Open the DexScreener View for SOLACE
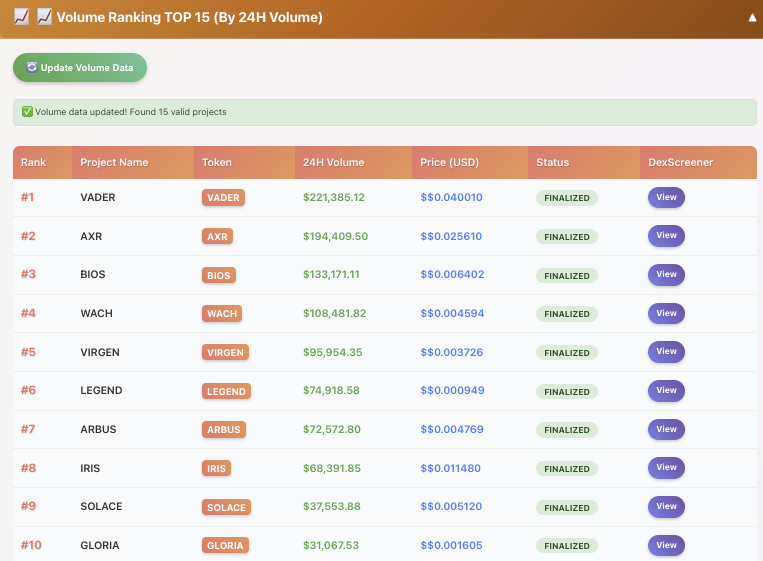Image resolution: width=763 pixels, height=561 pixels. (666, 506)
